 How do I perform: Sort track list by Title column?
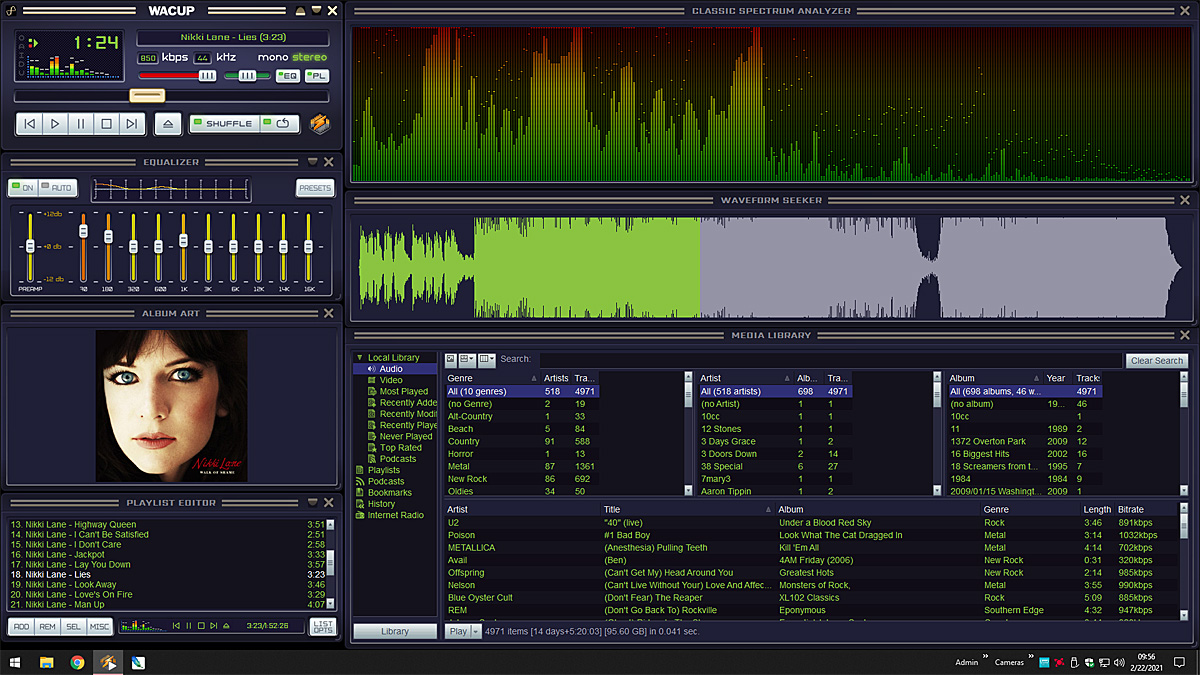688,510
